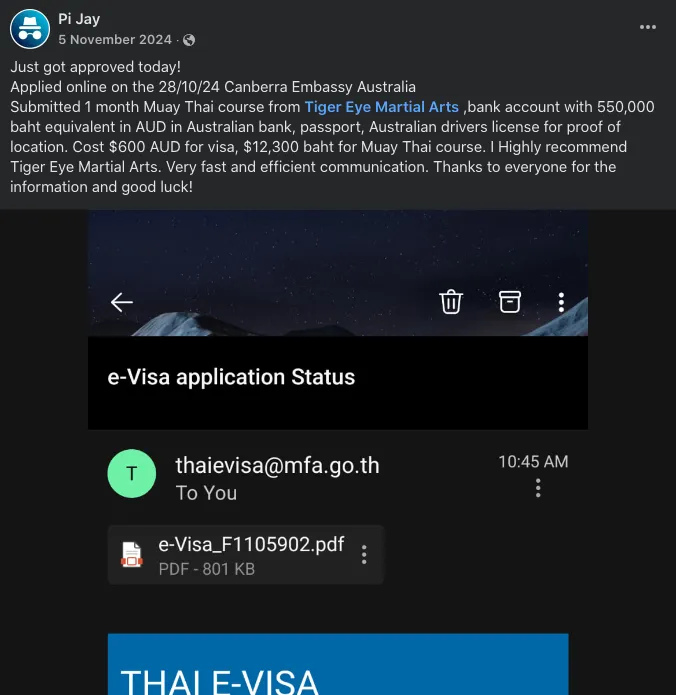Click the public audience globe icon
676x695 pixels.
(x=189, y=40)
